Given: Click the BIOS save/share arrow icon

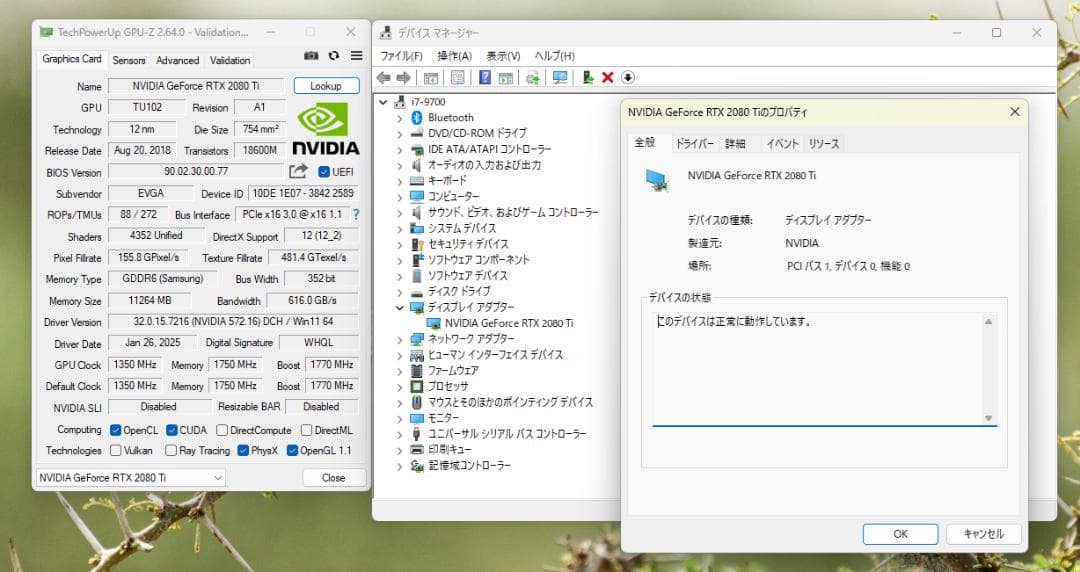Looking at the screenshot, I should pos(298,172).
